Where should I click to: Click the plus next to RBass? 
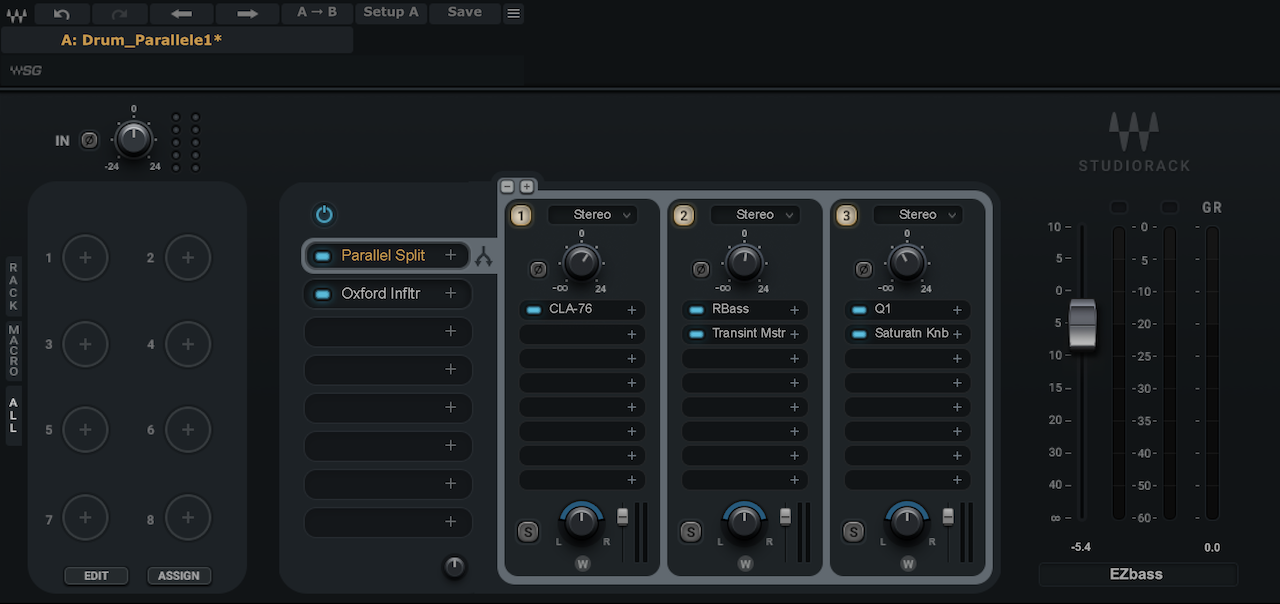point(795,310)
